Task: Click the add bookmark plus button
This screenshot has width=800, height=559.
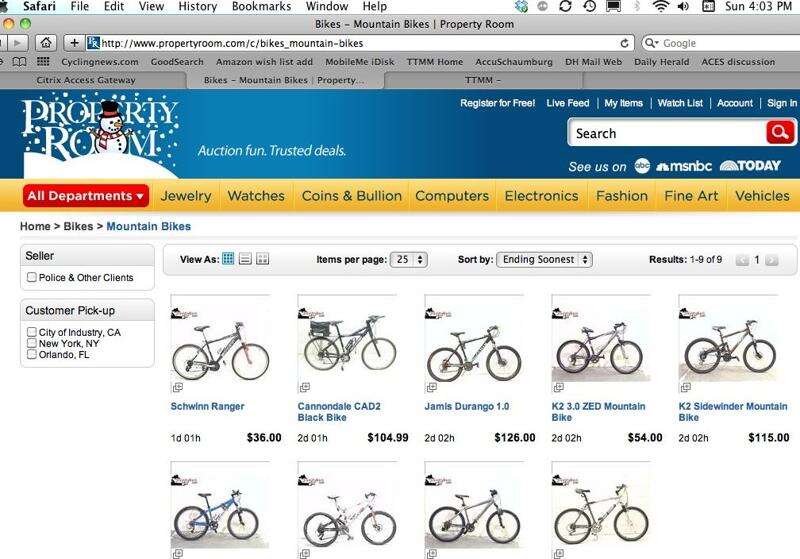Action: point(74,43)
